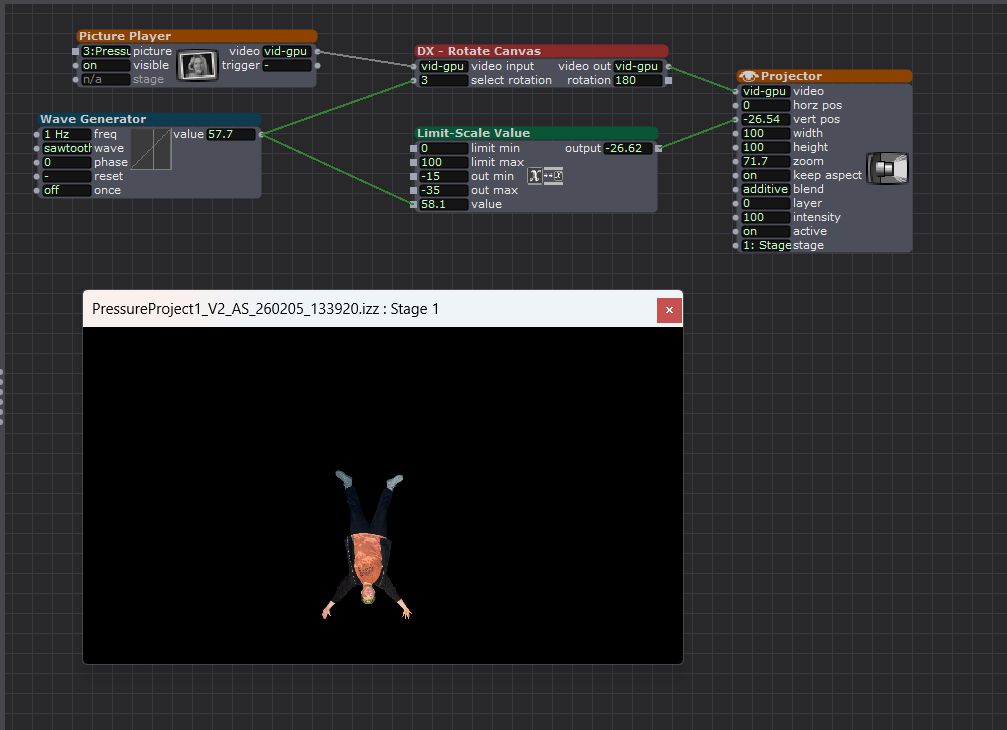1007x730 pixels.
Task: Click the Projector zoom value field
Action: point(765,161)
